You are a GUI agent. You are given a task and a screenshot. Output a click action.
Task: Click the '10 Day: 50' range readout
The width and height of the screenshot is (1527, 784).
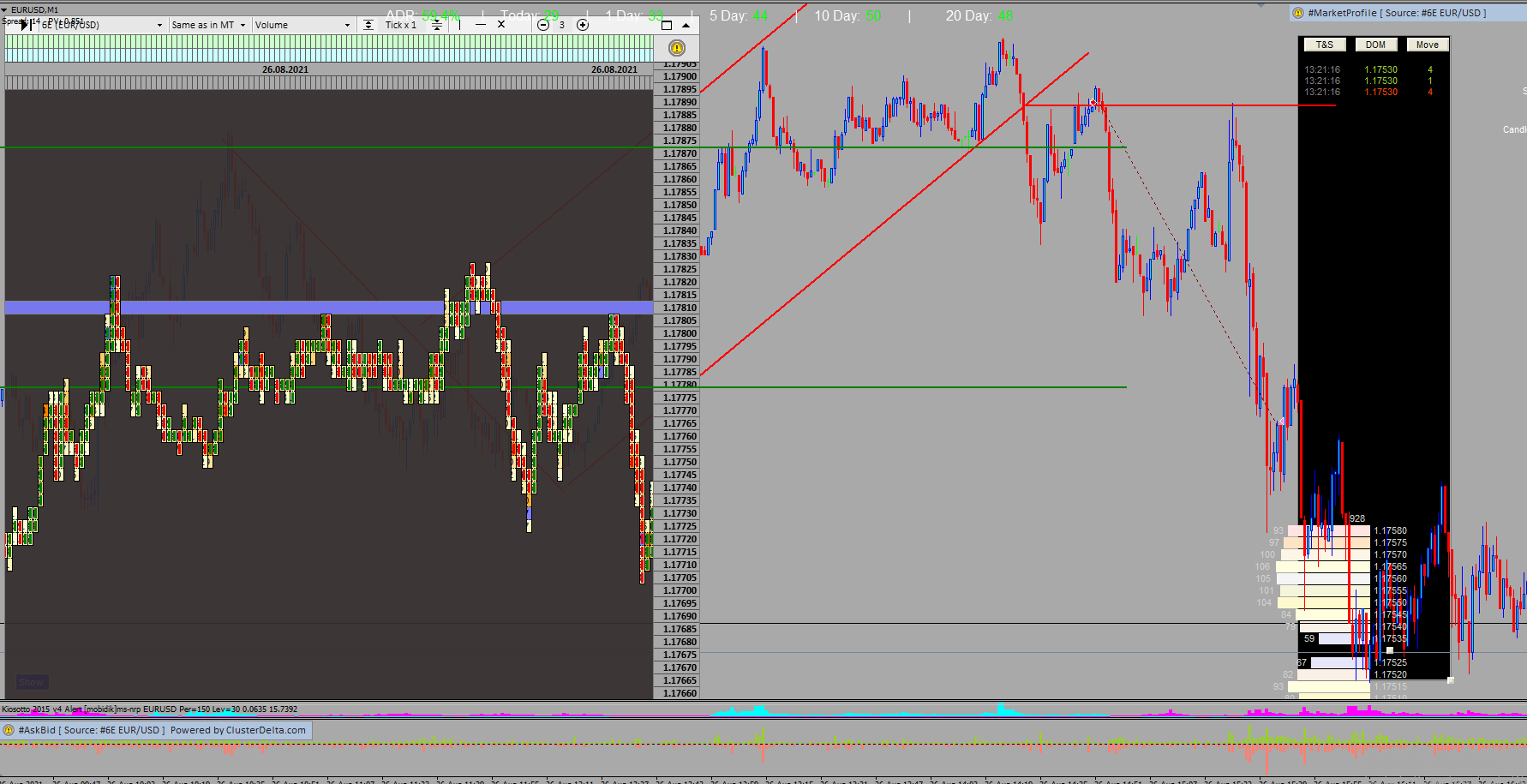click(847, 15)
